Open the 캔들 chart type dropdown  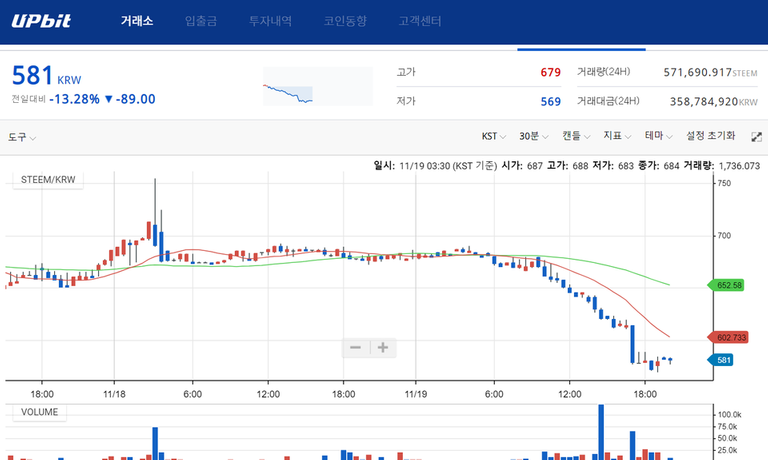pyautogui.click(x=575, y=136)
